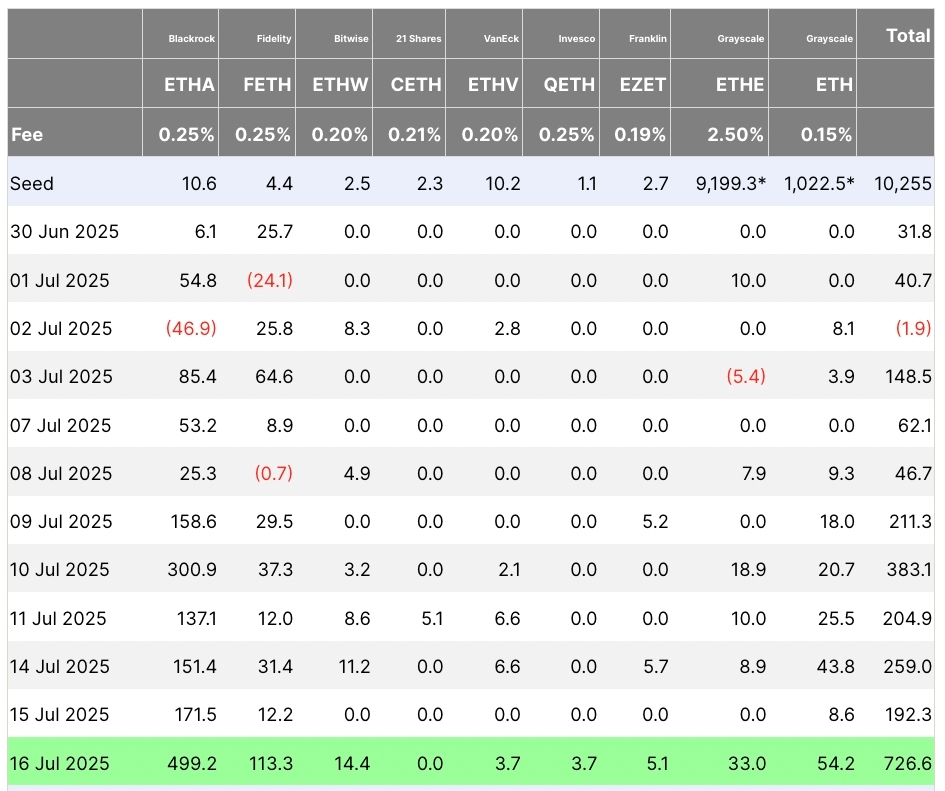Click the Blackrock issuer label
Screen dimensions: 945x791
(190, 39)
